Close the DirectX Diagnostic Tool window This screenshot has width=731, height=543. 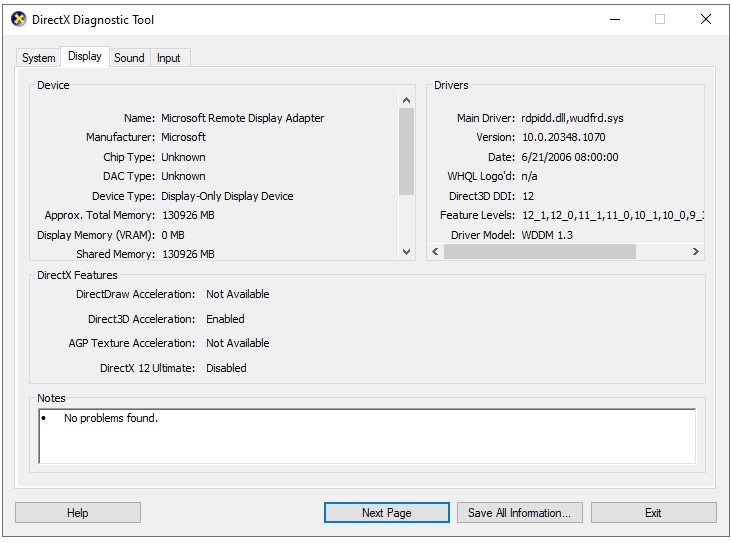click(706, 20)
